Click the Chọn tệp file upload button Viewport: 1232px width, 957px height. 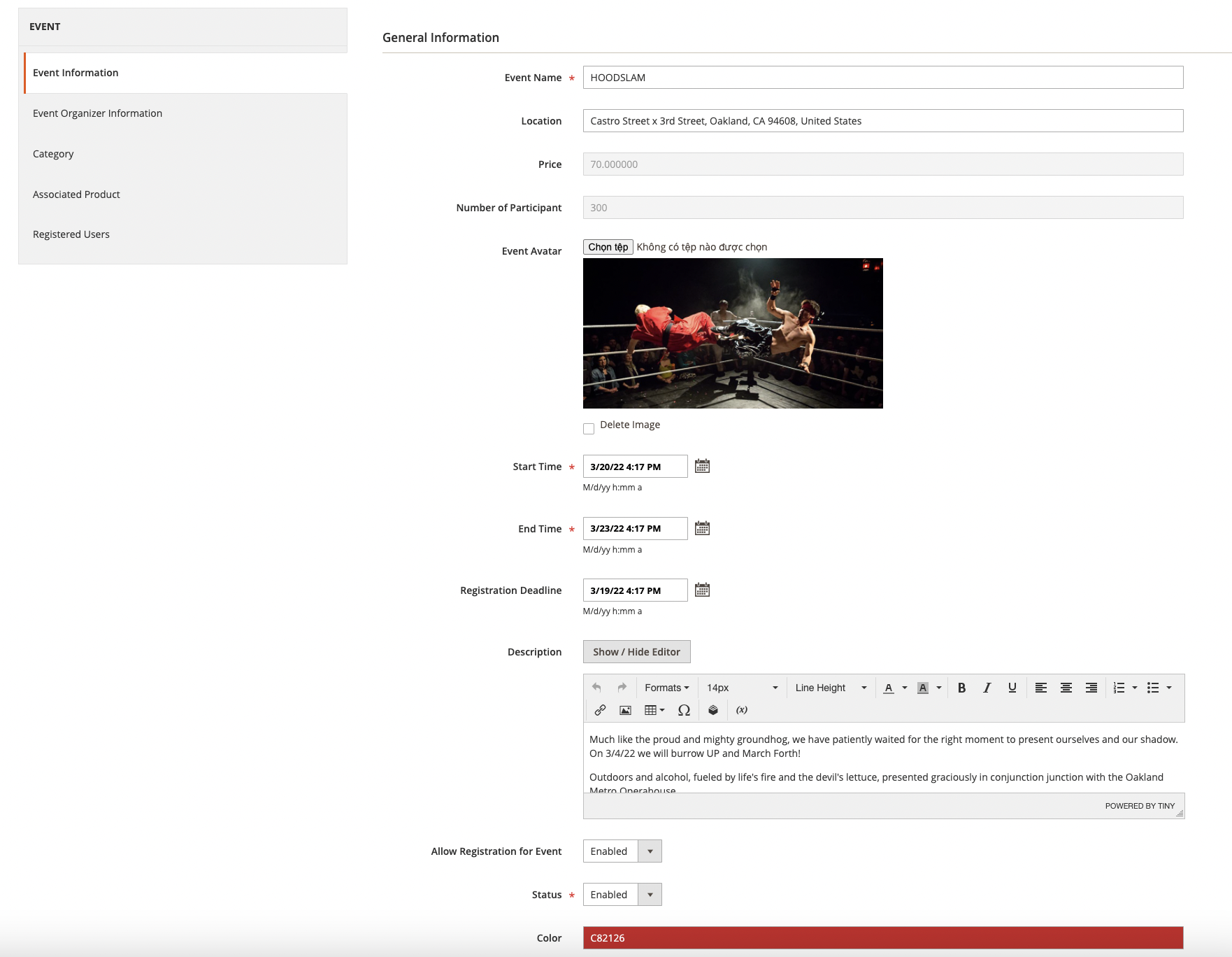point(607,246)
